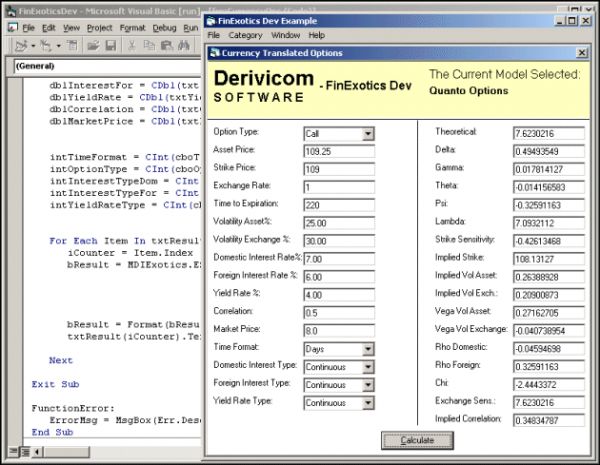Open Visual Basic Run menu
Image resolution: width=600 pixels, height=465 pixels.
pos(191,28)
